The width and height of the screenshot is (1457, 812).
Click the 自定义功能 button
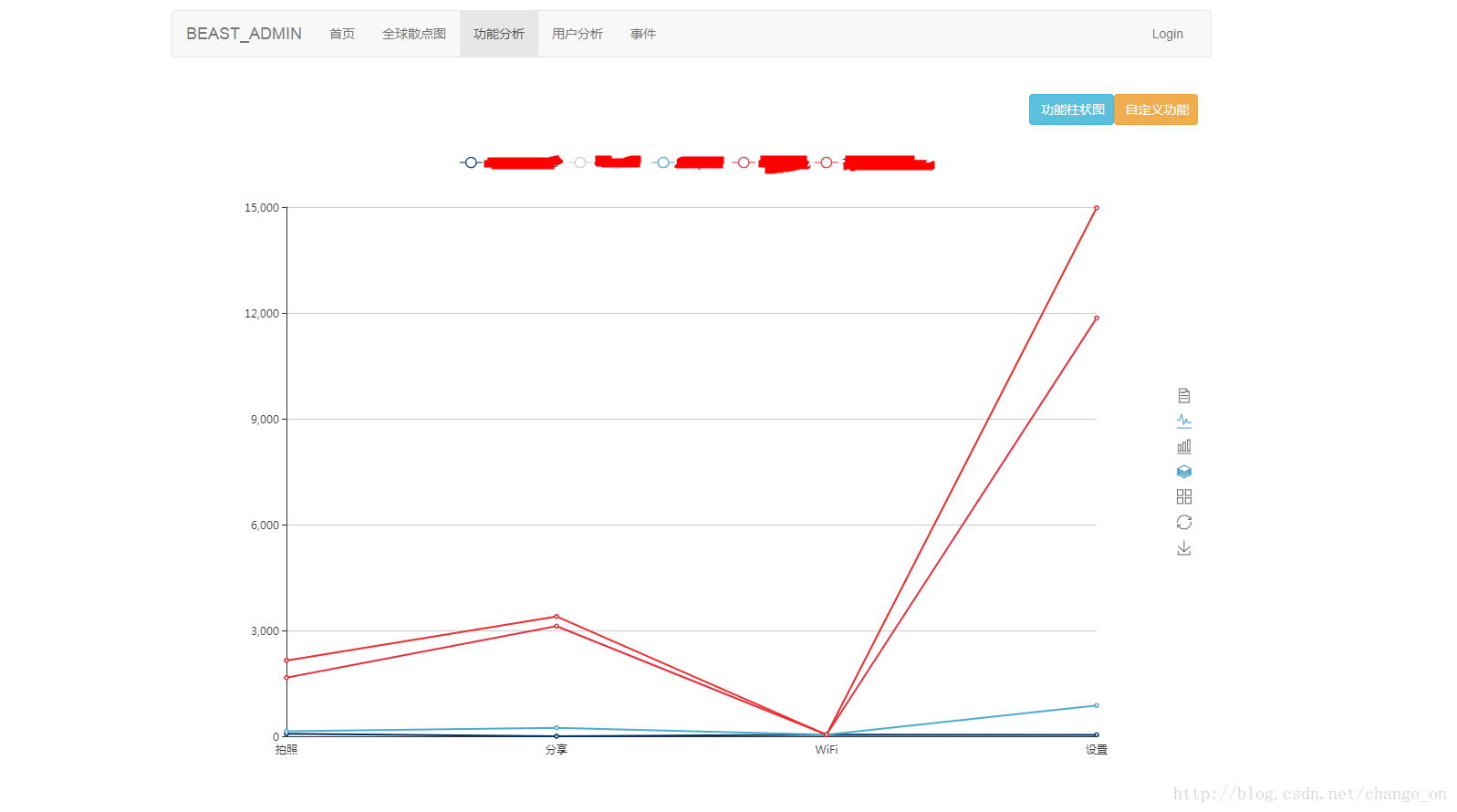click(1156, 109)
